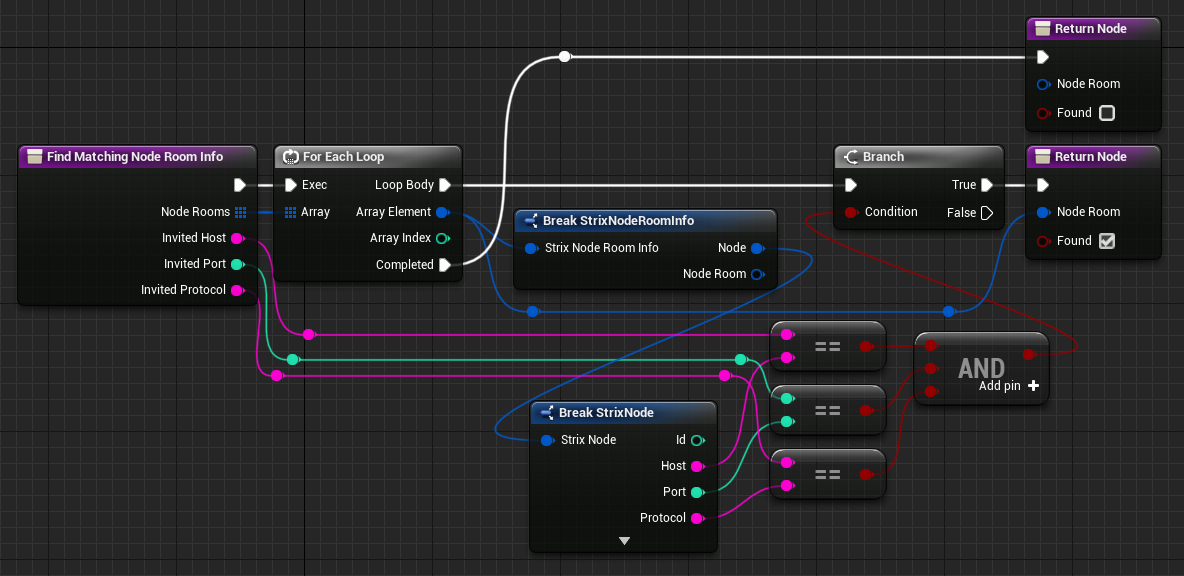
Task: Click the lower Return Node's Node Room pin
Action: click(1044, 213)
